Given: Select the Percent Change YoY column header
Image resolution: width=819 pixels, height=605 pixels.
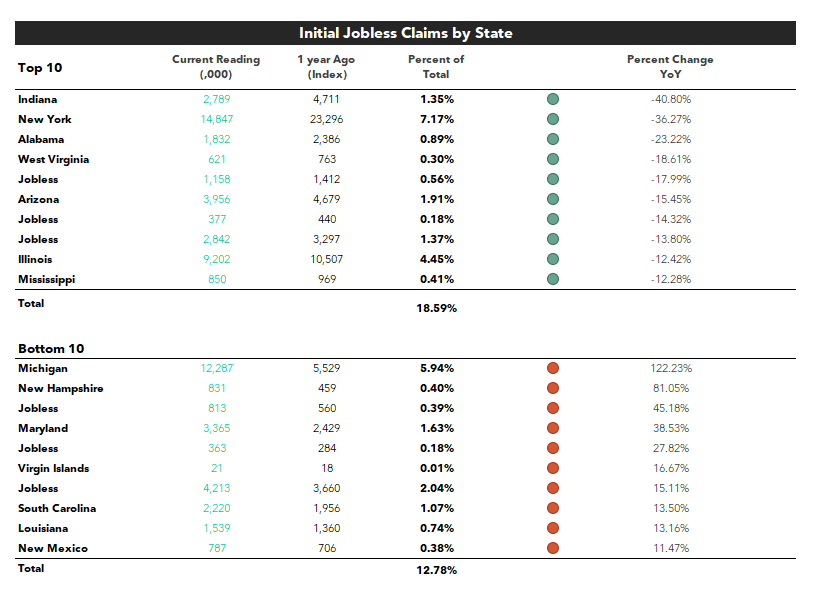Looking at the screenshot, I should point(670,67).
